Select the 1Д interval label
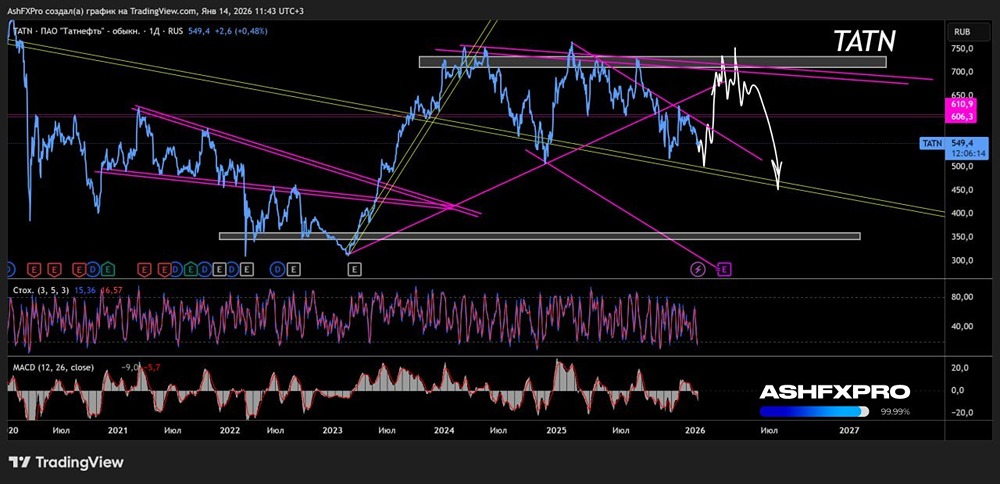Image resolution: width=1000 pixels, height=484 pixels. point(156,31)
